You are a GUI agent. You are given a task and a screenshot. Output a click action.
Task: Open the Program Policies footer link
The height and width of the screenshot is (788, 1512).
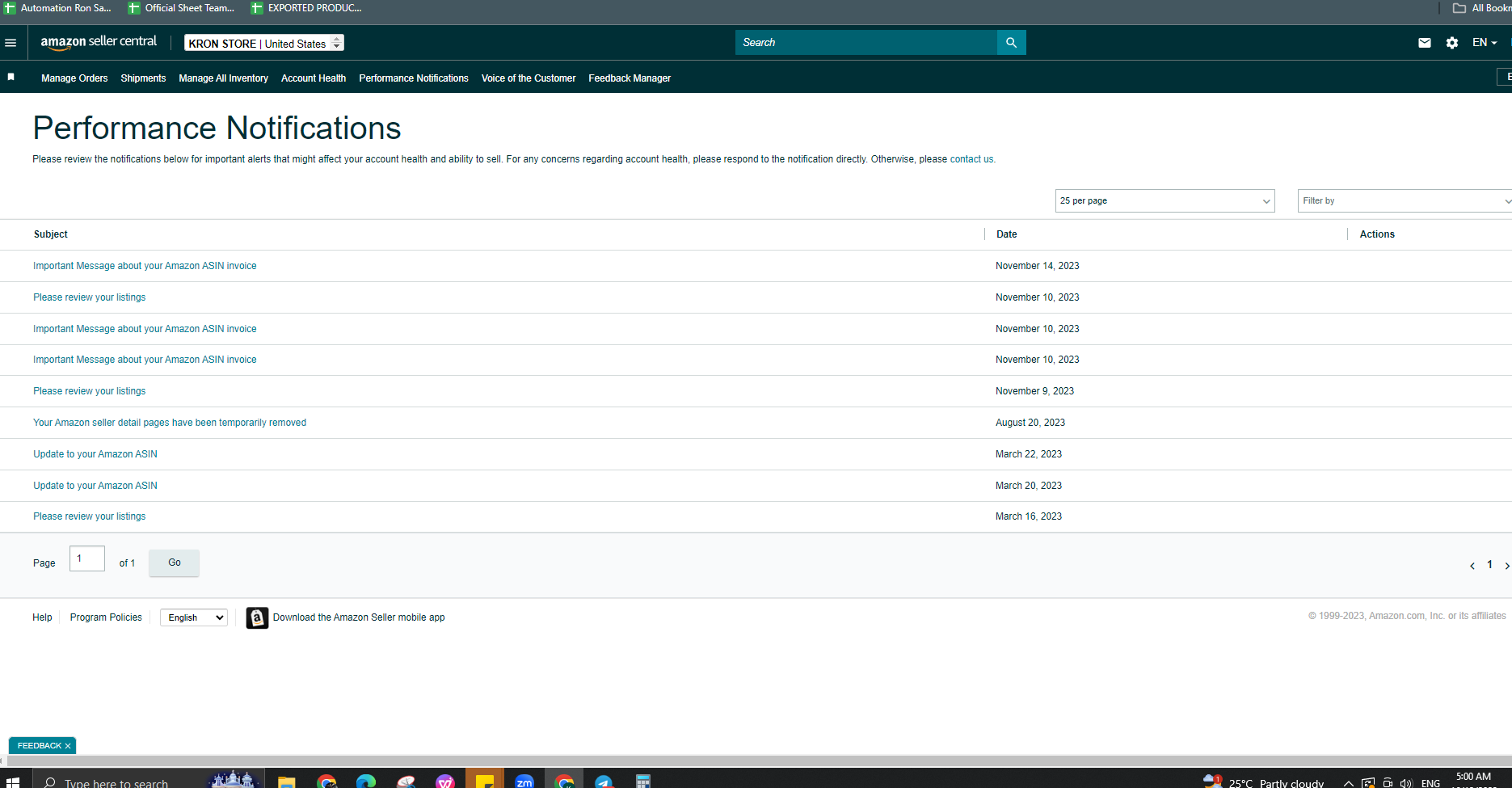106,617
